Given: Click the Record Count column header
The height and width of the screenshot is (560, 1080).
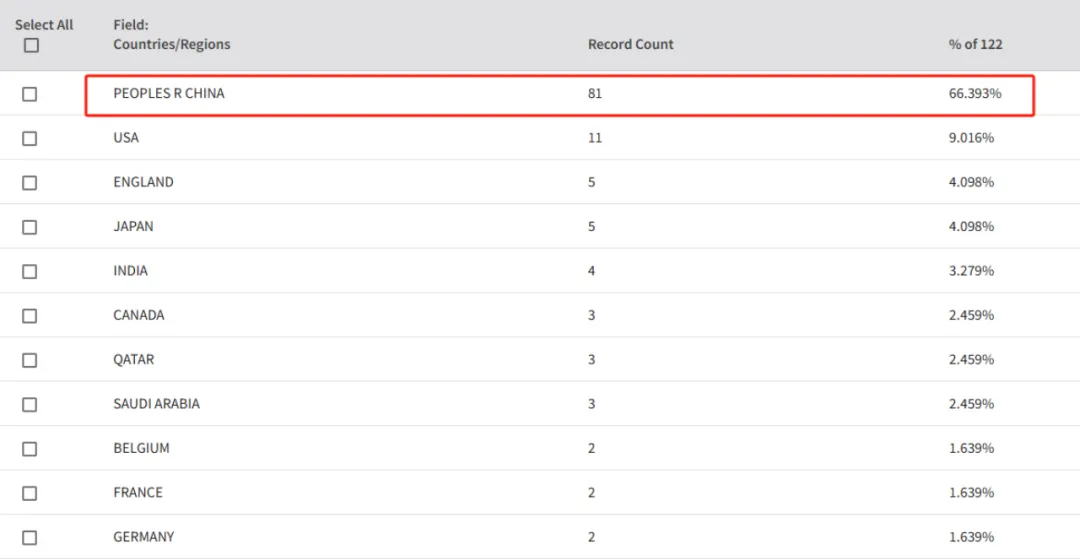Looking at the screenshot, I should point(630,44).
